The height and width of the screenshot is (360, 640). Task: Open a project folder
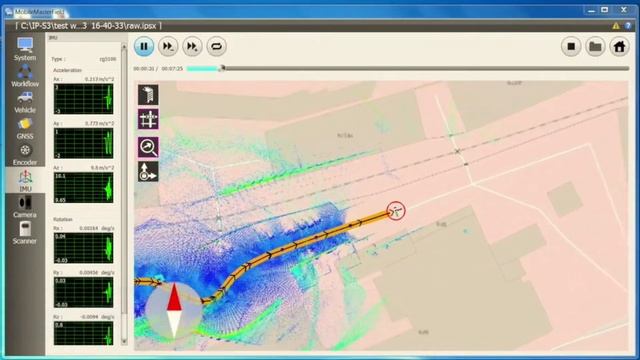(x=595, y=46)
